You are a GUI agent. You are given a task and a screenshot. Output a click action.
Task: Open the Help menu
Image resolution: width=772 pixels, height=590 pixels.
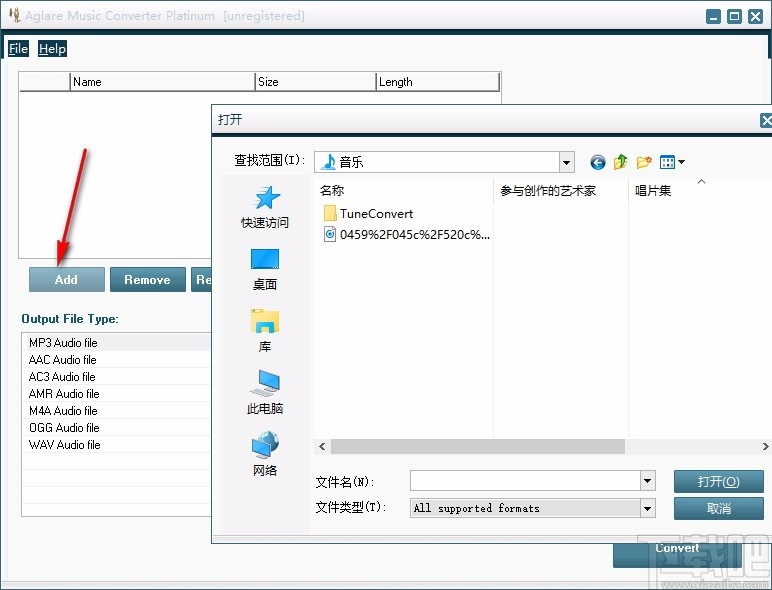click(52, 49)
